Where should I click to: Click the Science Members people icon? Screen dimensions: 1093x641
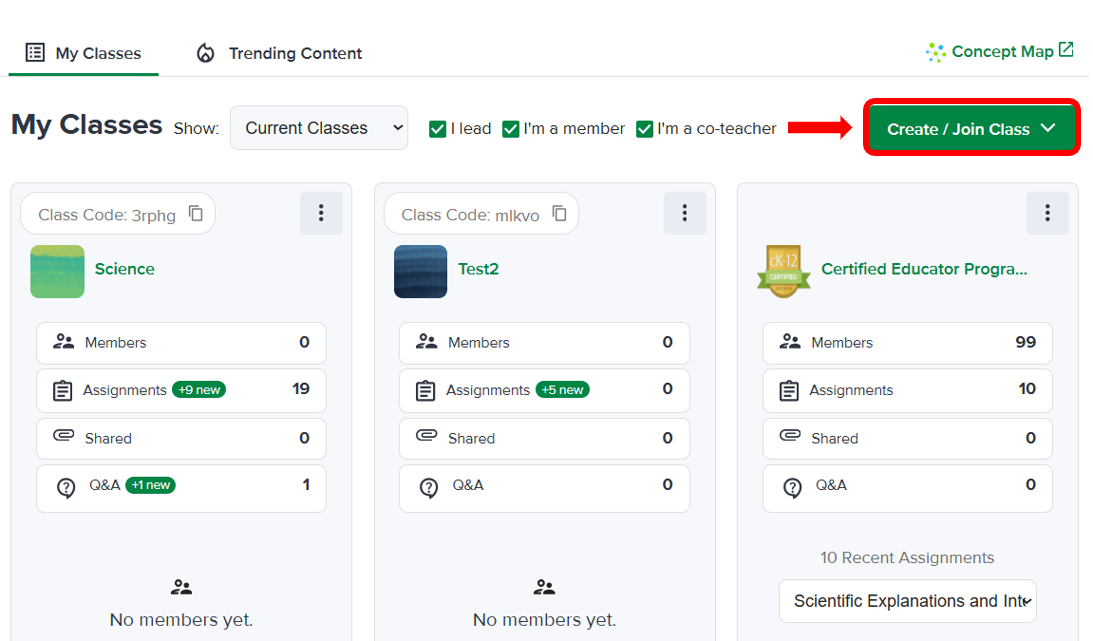click(63, 341)
